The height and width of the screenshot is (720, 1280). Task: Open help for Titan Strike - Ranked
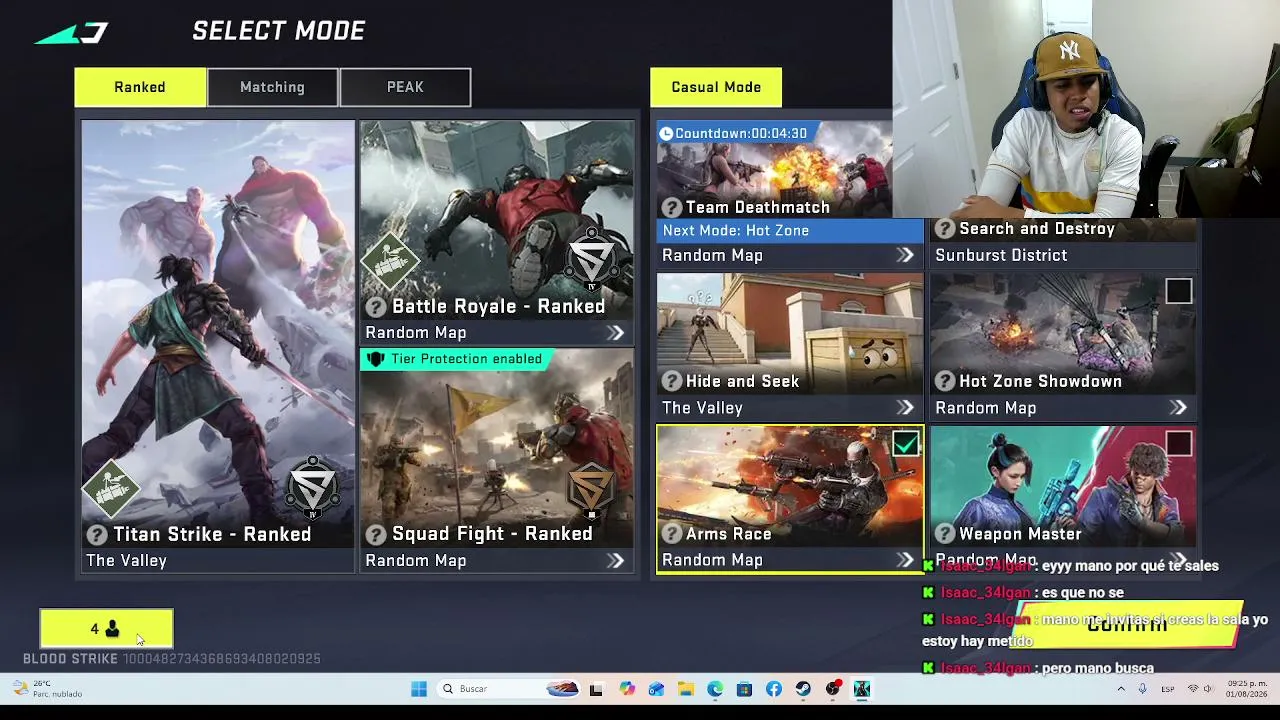pos(97,535)
